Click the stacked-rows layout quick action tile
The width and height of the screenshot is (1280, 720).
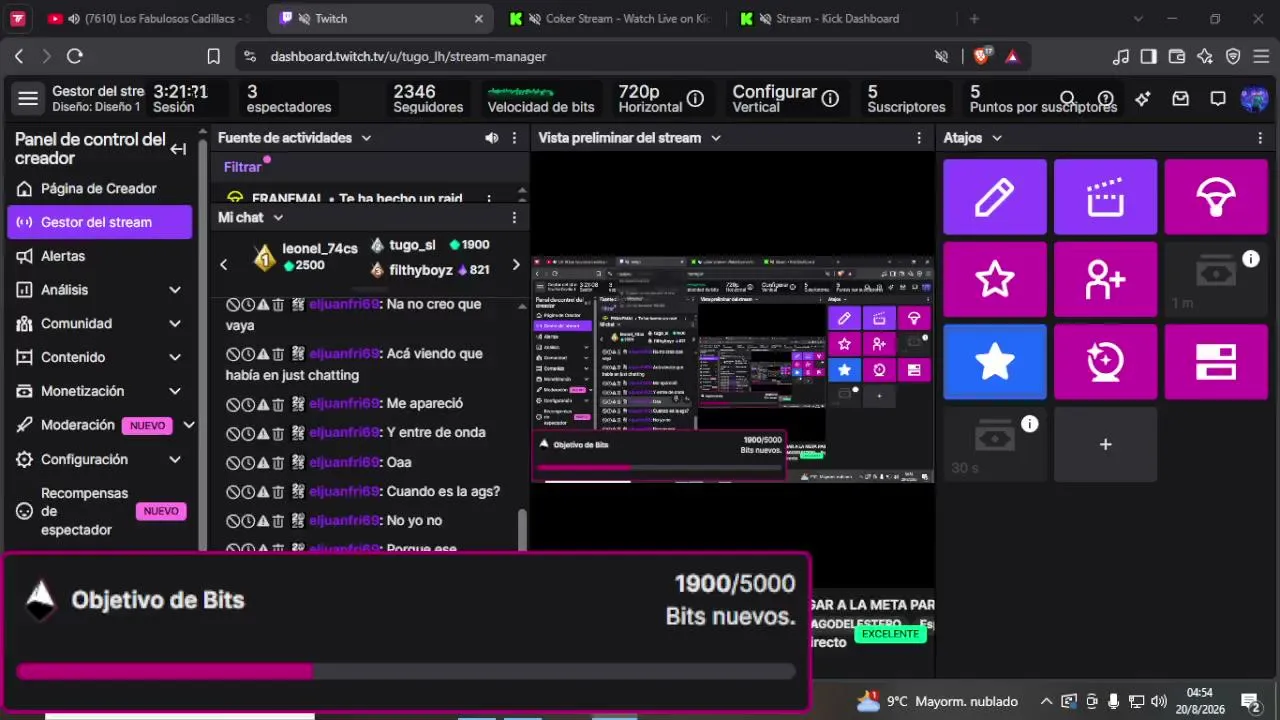click(1216, 361)
